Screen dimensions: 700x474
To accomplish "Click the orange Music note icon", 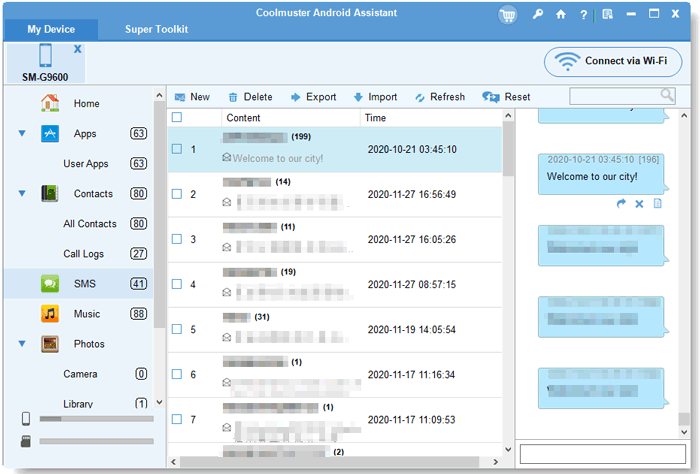I will pyautogui.click(x=50, y=314).
